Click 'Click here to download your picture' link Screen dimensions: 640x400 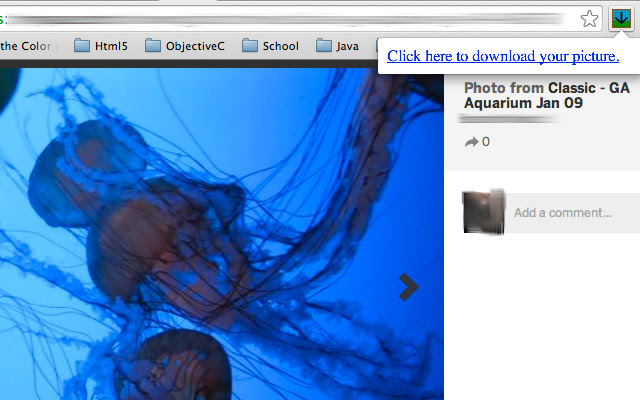tap(503, 56)
